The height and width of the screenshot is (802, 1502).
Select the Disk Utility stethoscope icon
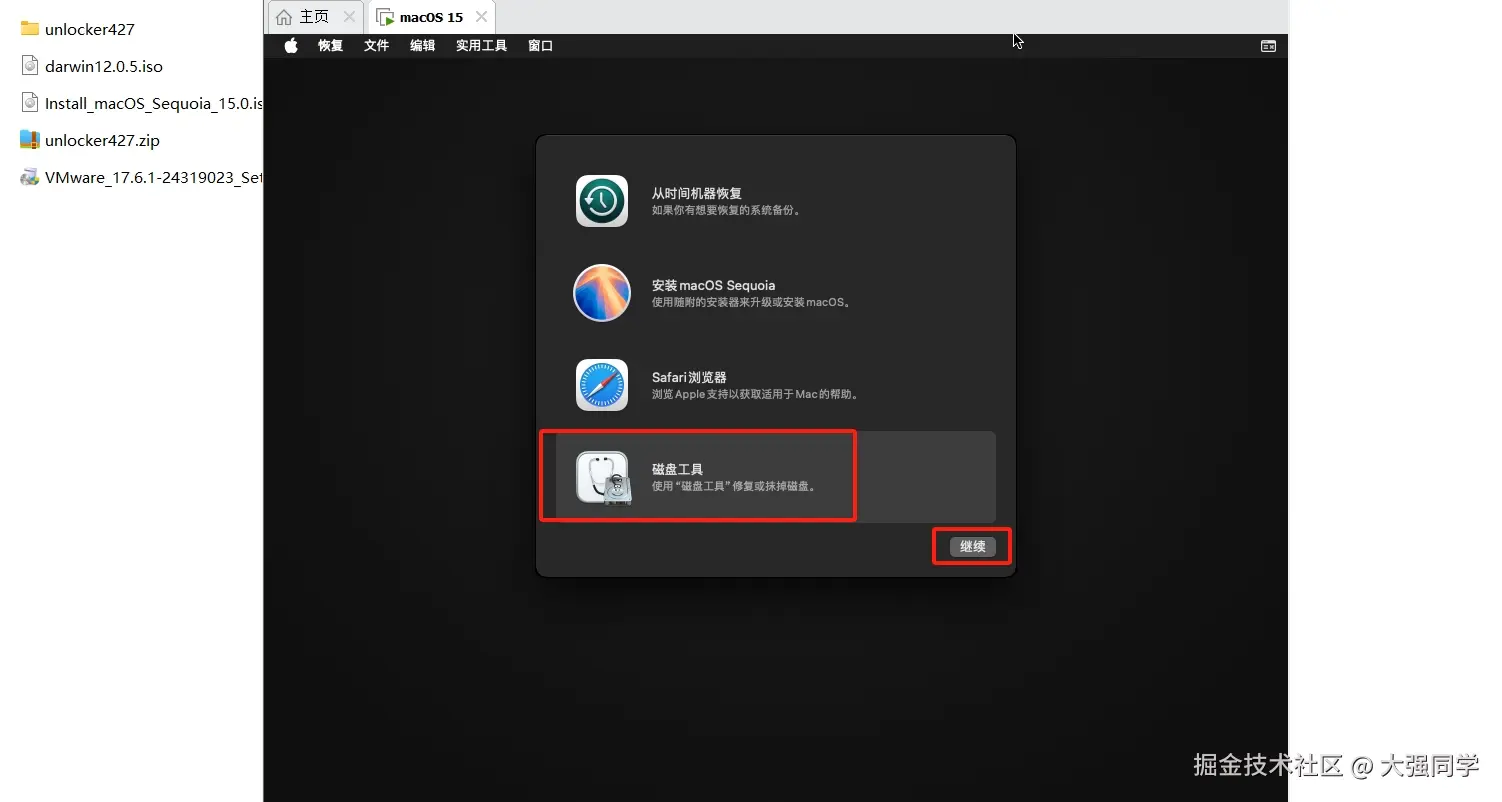pyautogui.click(x=603, y=478)
